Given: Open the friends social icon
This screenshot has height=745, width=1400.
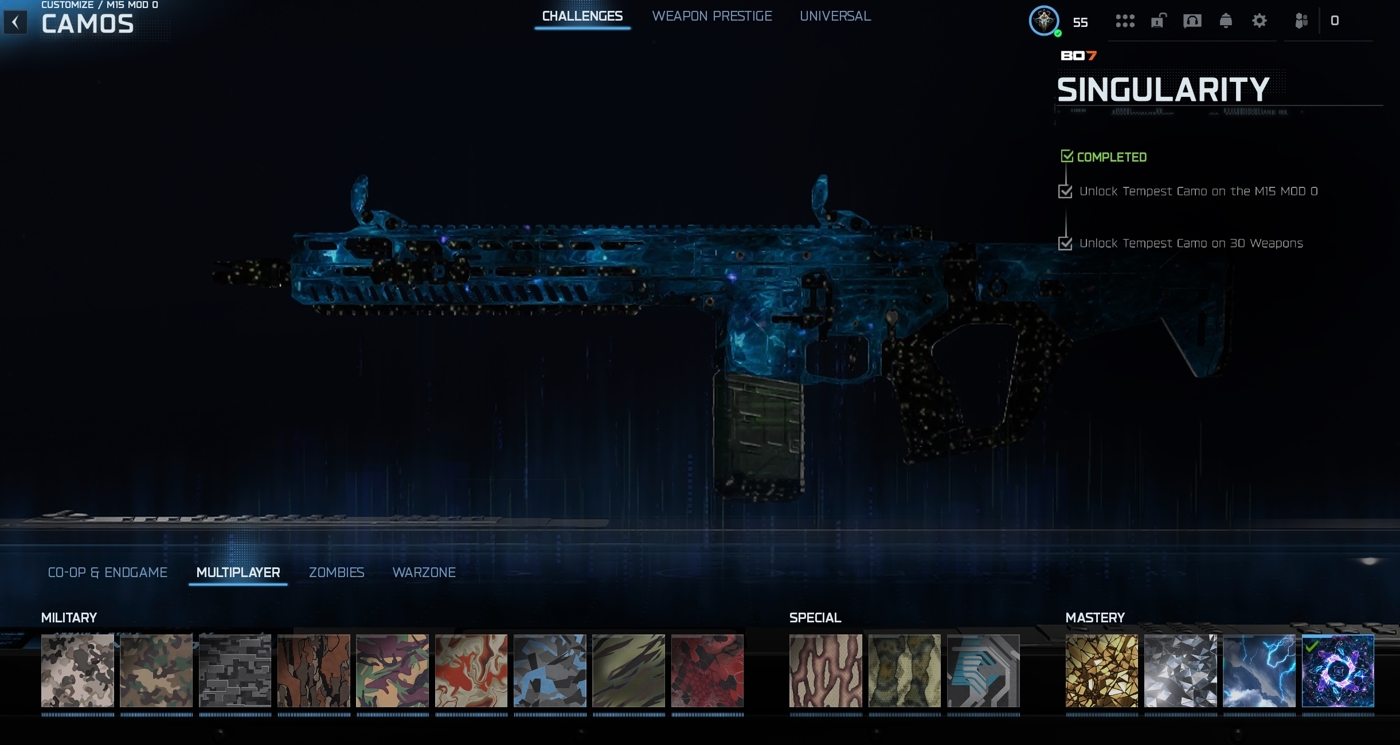Looking at the screenshot, I should [x=1301, y=21].
